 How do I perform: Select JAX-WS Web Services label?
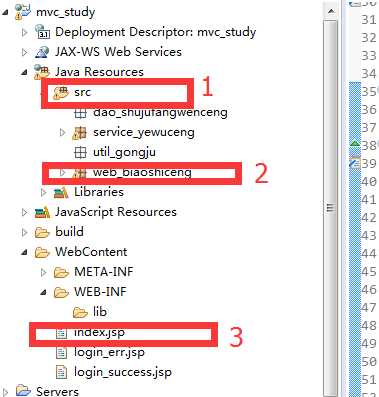click(118, 52)
